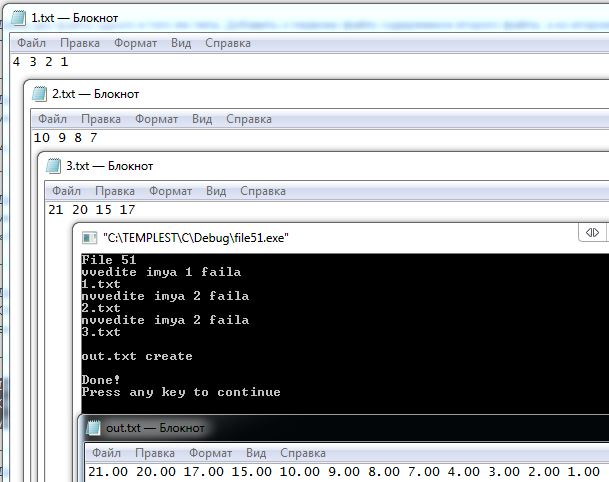
Task: Click value 15.00 in out.txt
Action: (x=252, y=472)
